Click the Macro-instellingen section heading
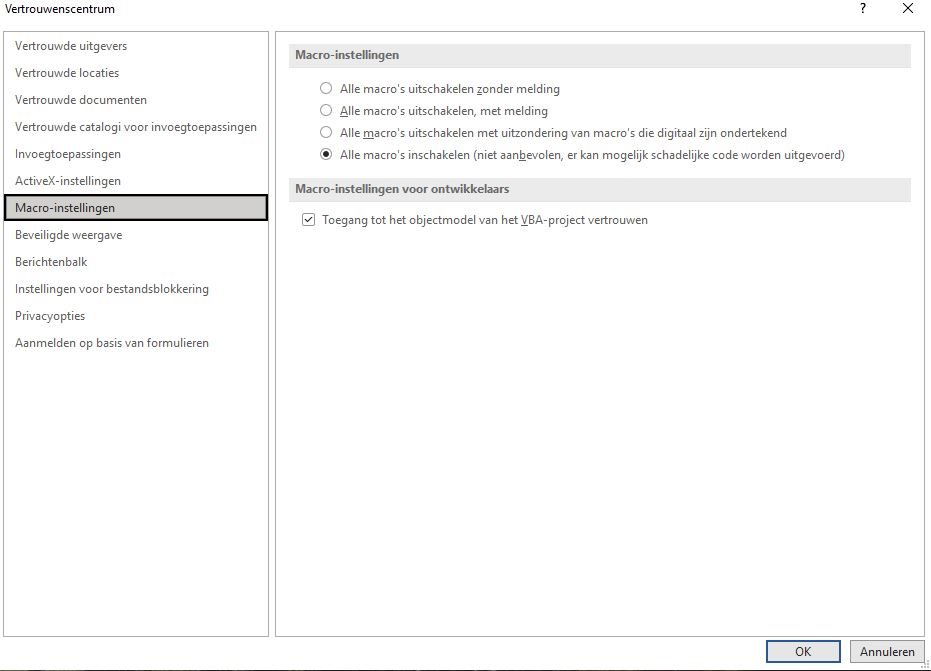The width and height of the screenshot is (931, 671). 347,55
